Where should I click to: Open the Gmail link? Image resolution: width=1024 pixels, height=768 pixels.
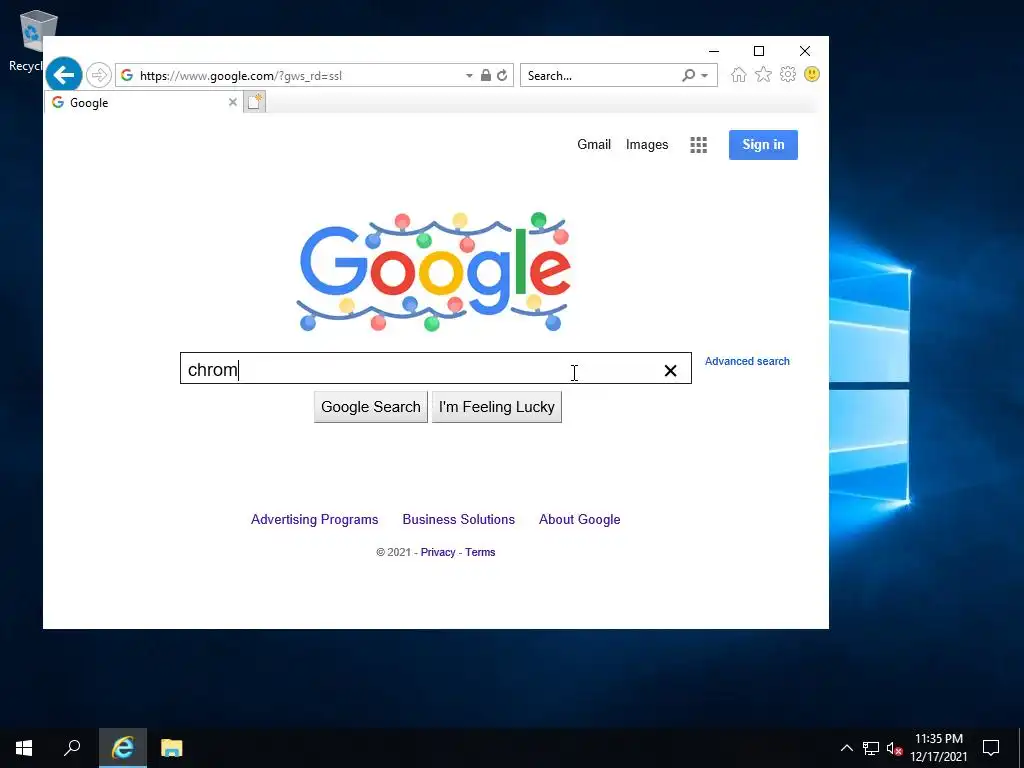coord(594,144)
